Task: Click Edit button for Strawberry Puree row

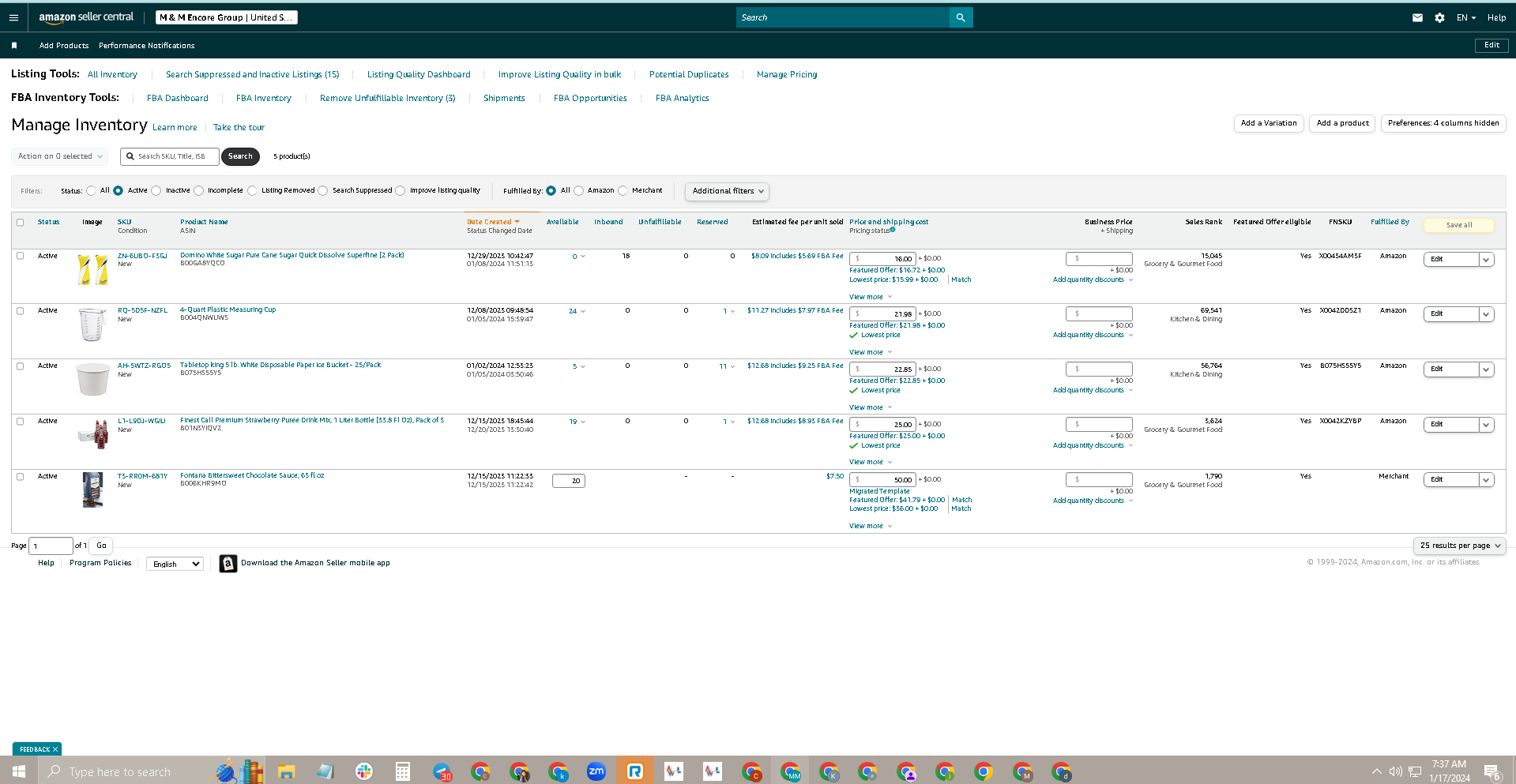Action: tap(1451, 424)
